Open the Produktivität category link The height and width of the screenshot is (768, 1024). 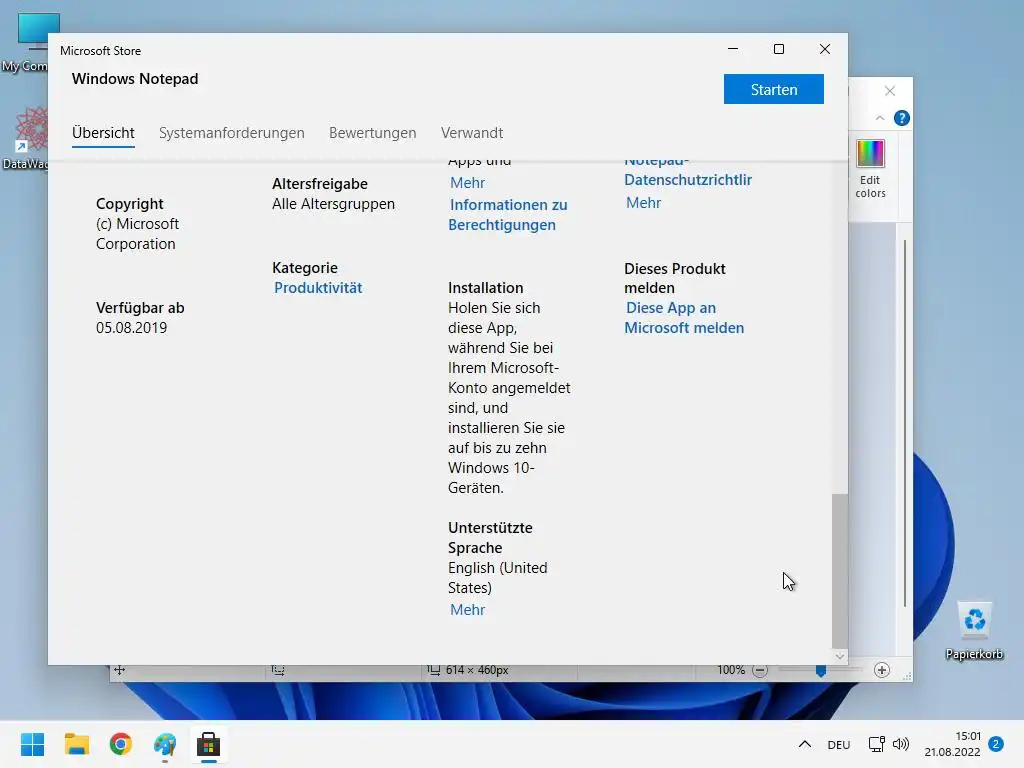point(317,288)
